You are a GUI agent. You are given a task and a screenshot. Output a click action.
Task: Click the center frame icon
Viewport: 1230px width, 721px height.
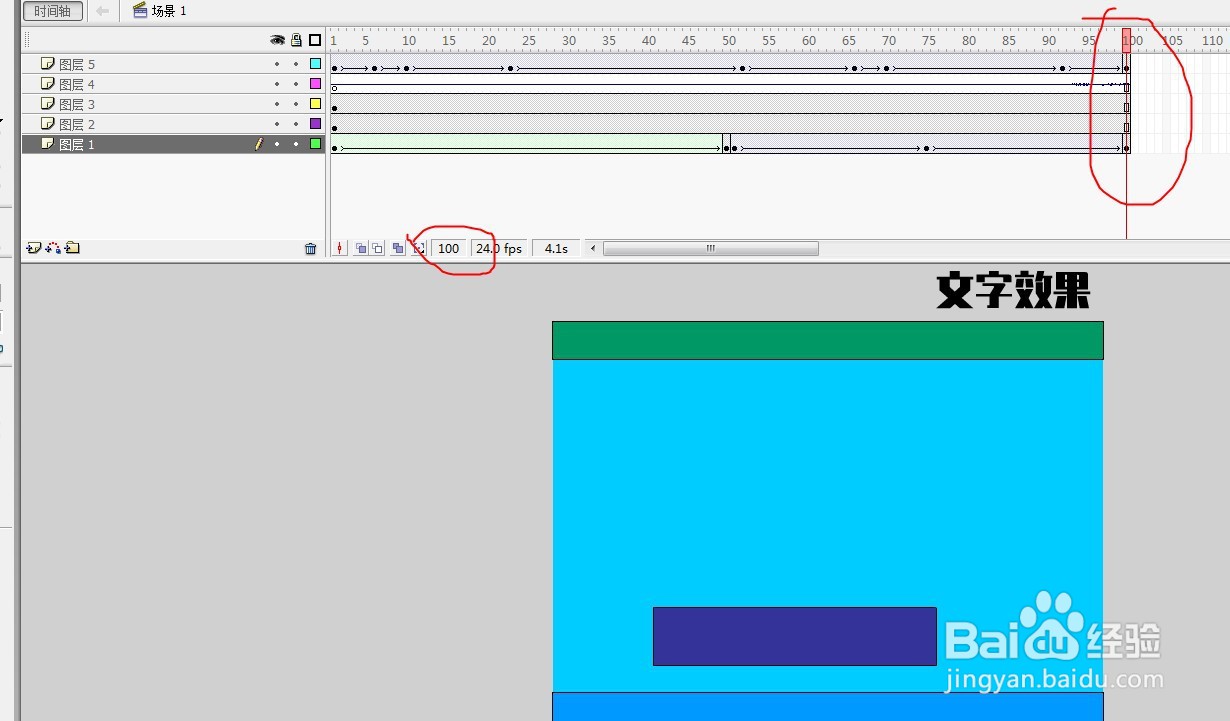340,249
